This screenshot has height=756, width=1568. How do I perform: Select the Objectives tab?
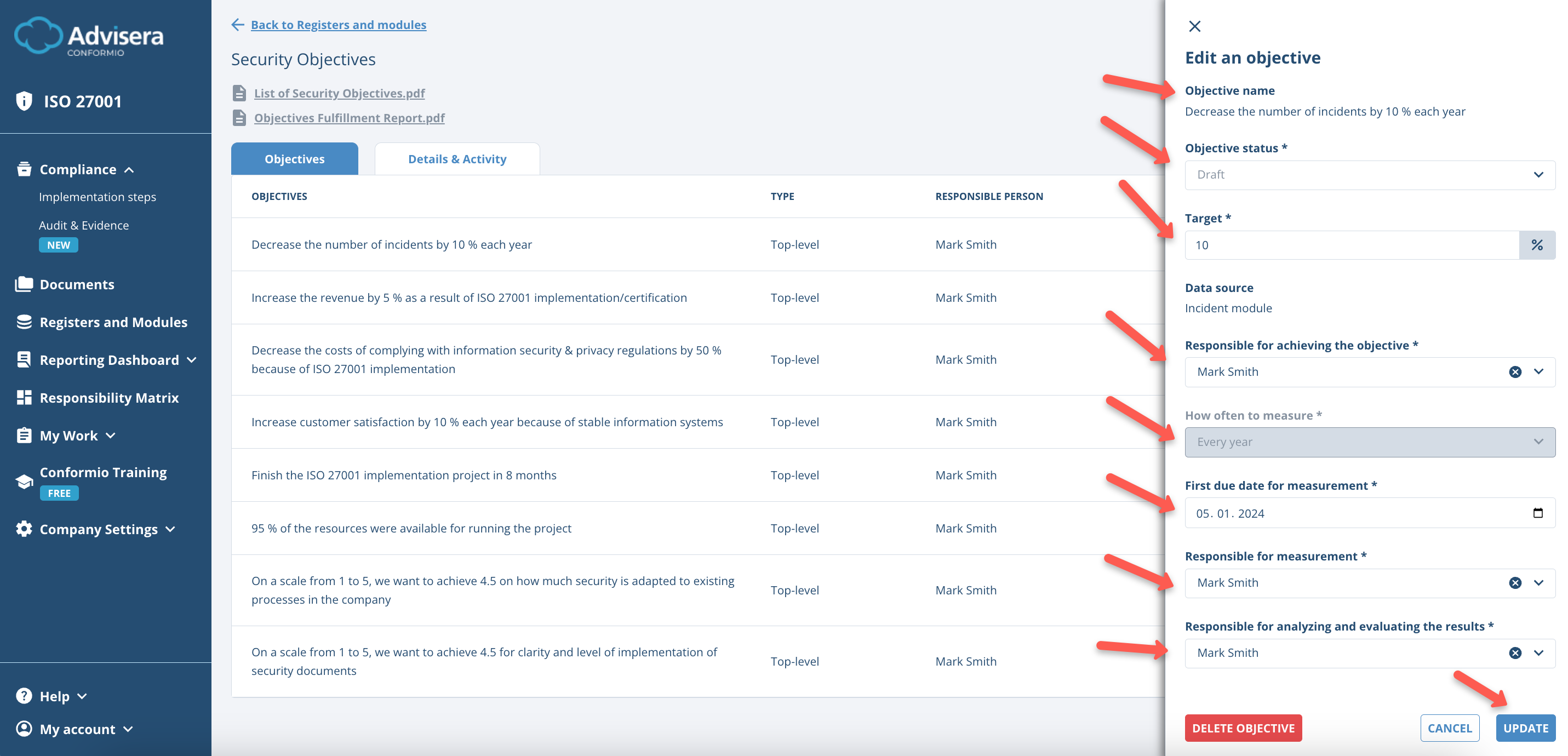click(x=294, y=158)
